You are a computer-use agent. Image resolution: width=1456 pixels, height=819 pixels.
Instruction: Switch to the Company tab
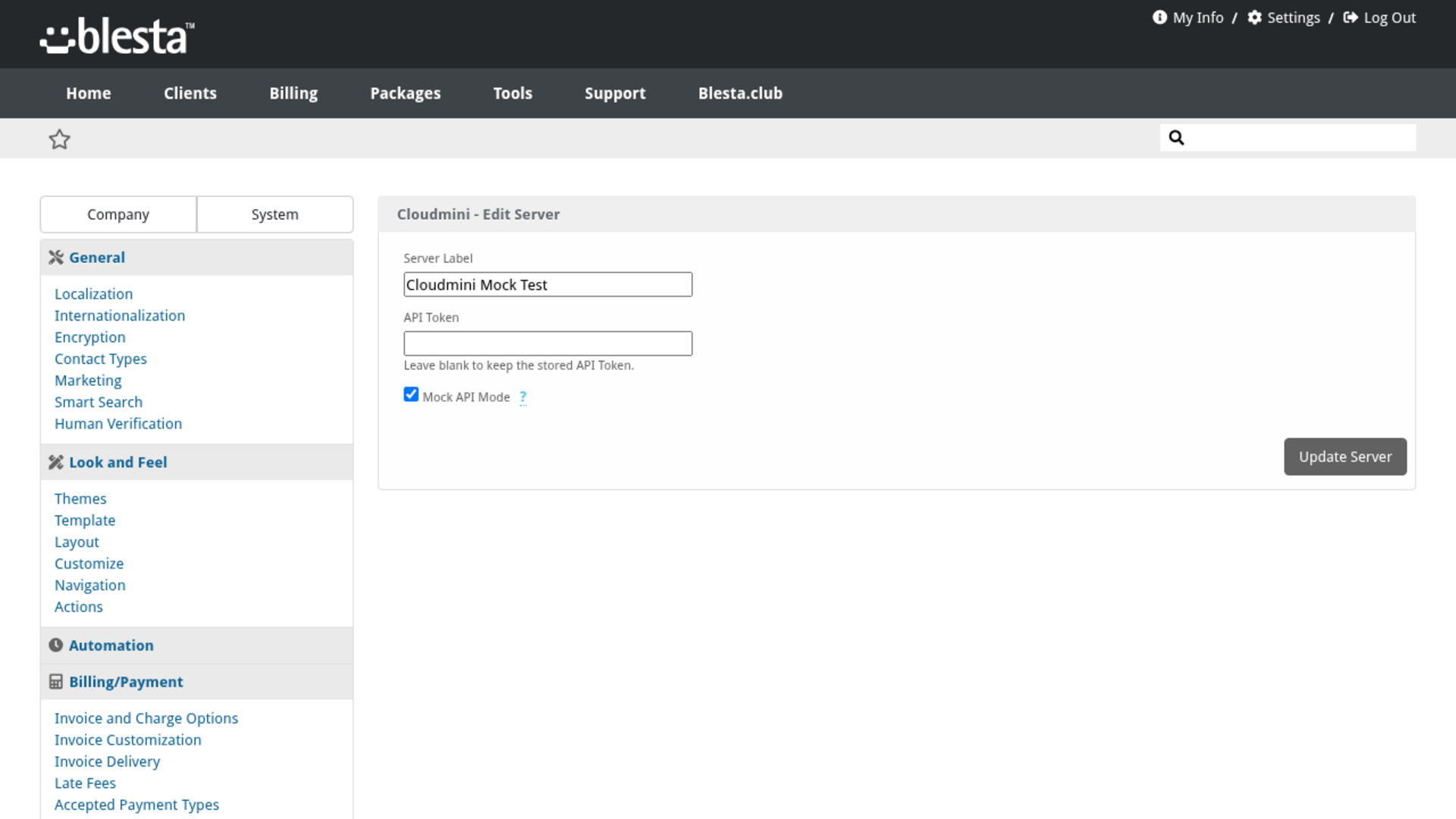118,215
